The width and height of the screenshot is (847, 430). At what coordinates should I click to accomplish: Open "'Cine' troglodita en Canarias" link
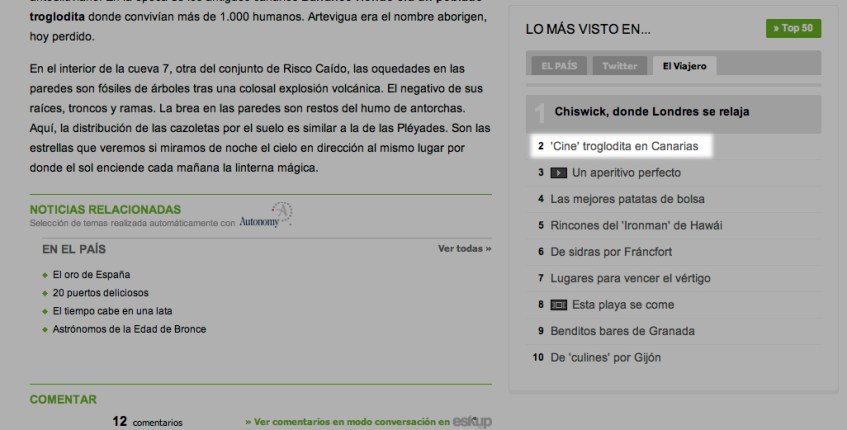coord(624,146)
